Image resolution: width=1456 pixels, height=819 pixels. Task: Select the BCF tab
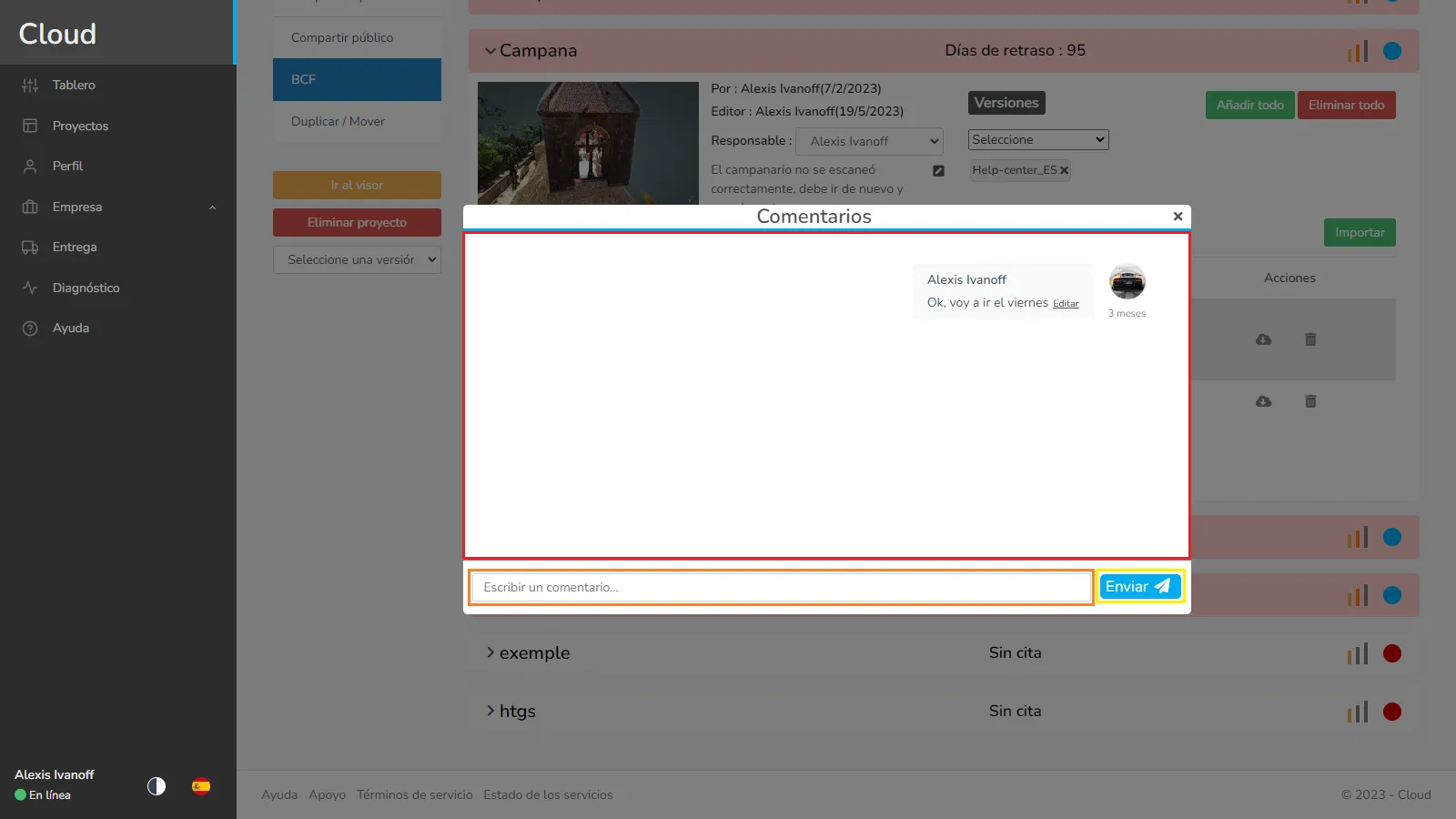[x=357, y=79]
